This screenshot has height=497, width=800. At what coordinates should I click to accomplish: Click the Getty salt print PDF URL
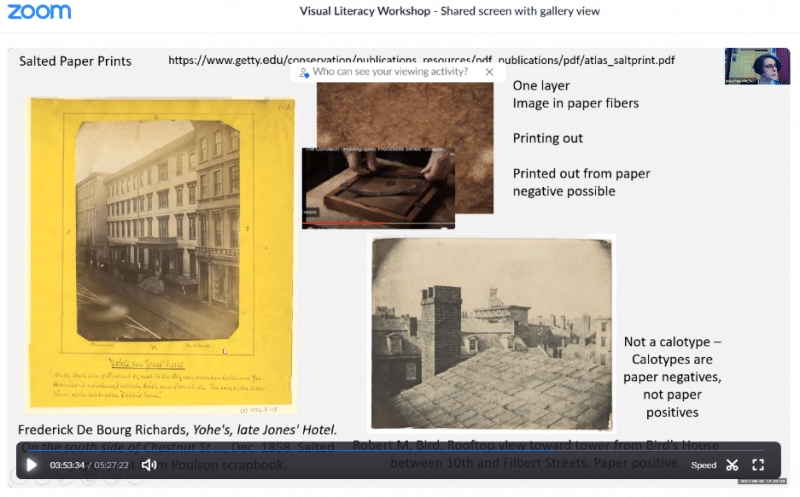pyautogui.click(x=421, y=60)
